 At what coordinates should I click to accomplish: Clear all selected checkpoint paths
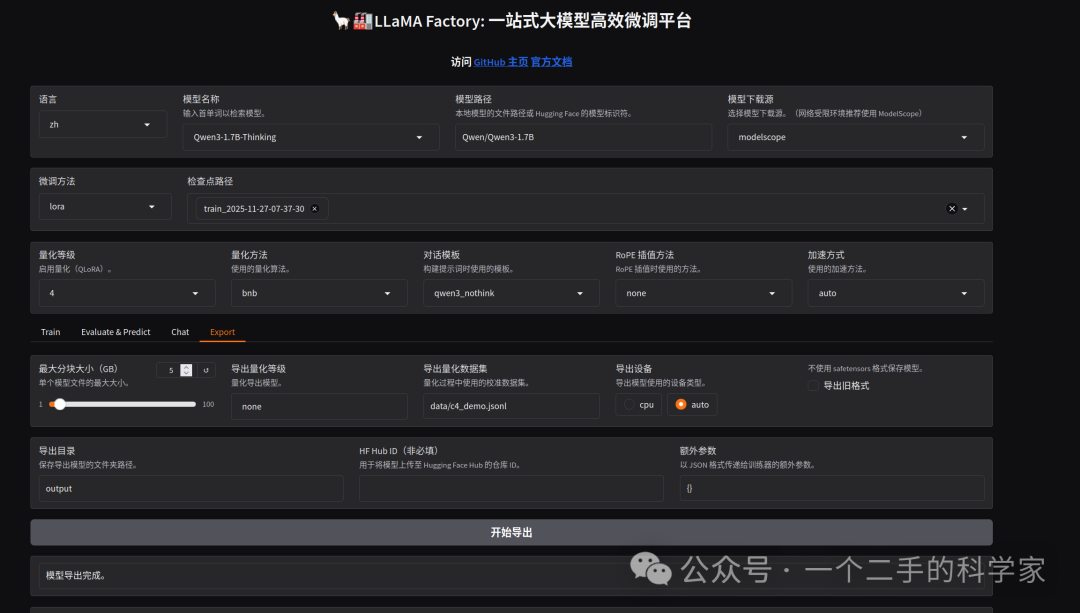pyautogui.click(x=952, y=209)
